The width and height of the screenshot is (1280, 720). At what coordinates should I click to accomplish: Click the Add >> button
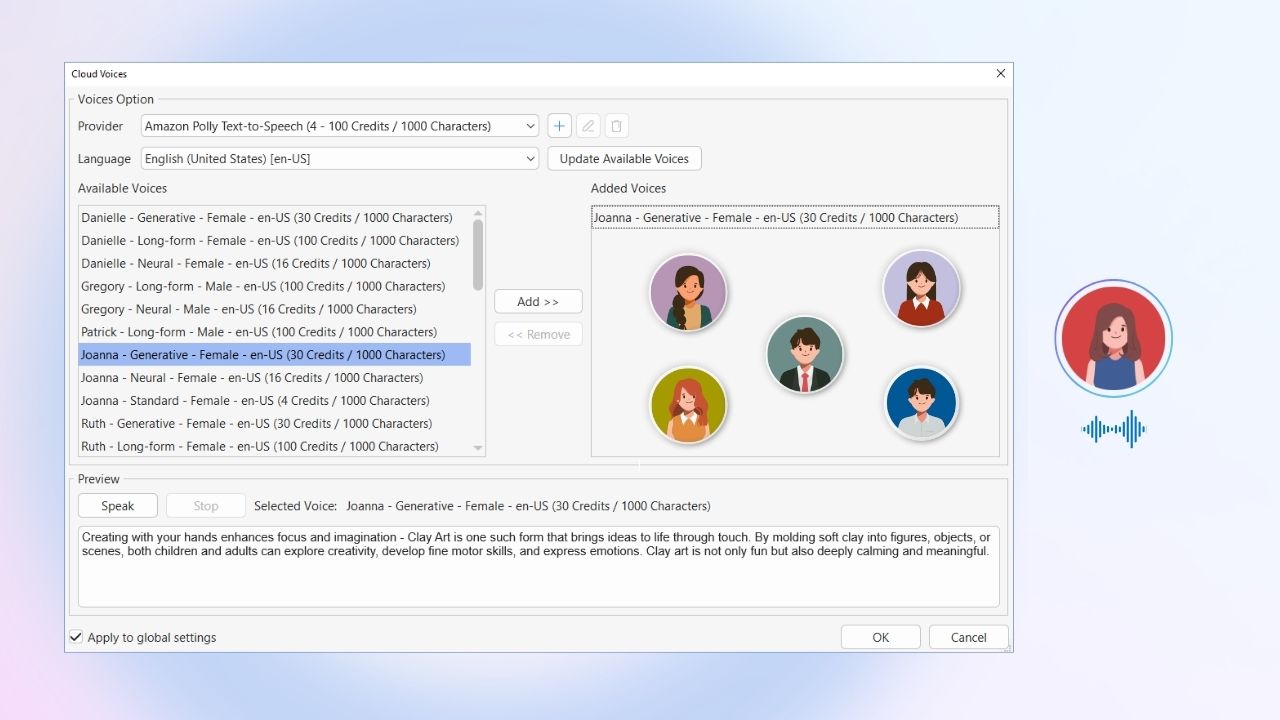538,302
